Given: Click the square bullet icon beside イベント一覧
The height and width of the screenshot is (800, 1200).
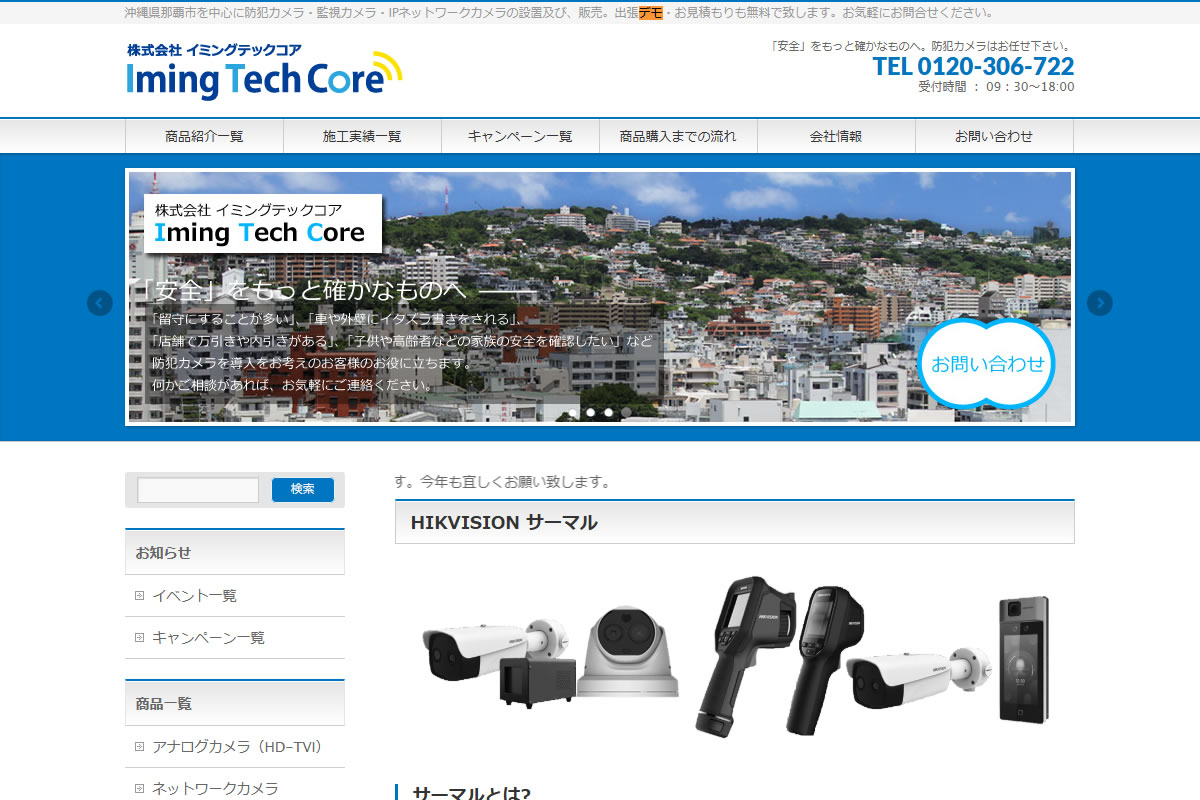Looking at the screenshot, I should pos(140,596).
